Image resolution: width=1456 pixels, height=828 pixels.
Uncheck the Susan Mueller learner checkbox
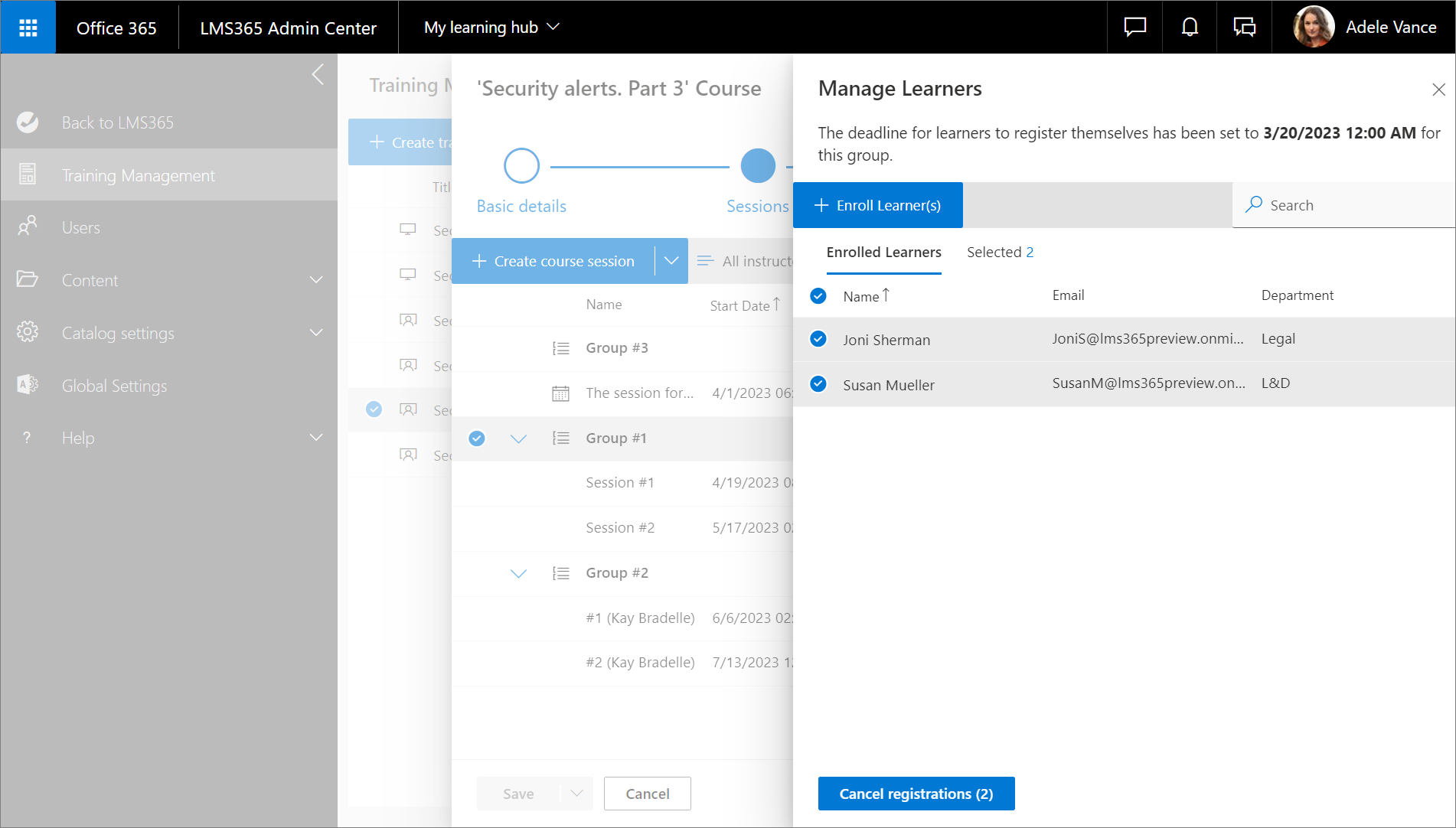coord(818,384)
